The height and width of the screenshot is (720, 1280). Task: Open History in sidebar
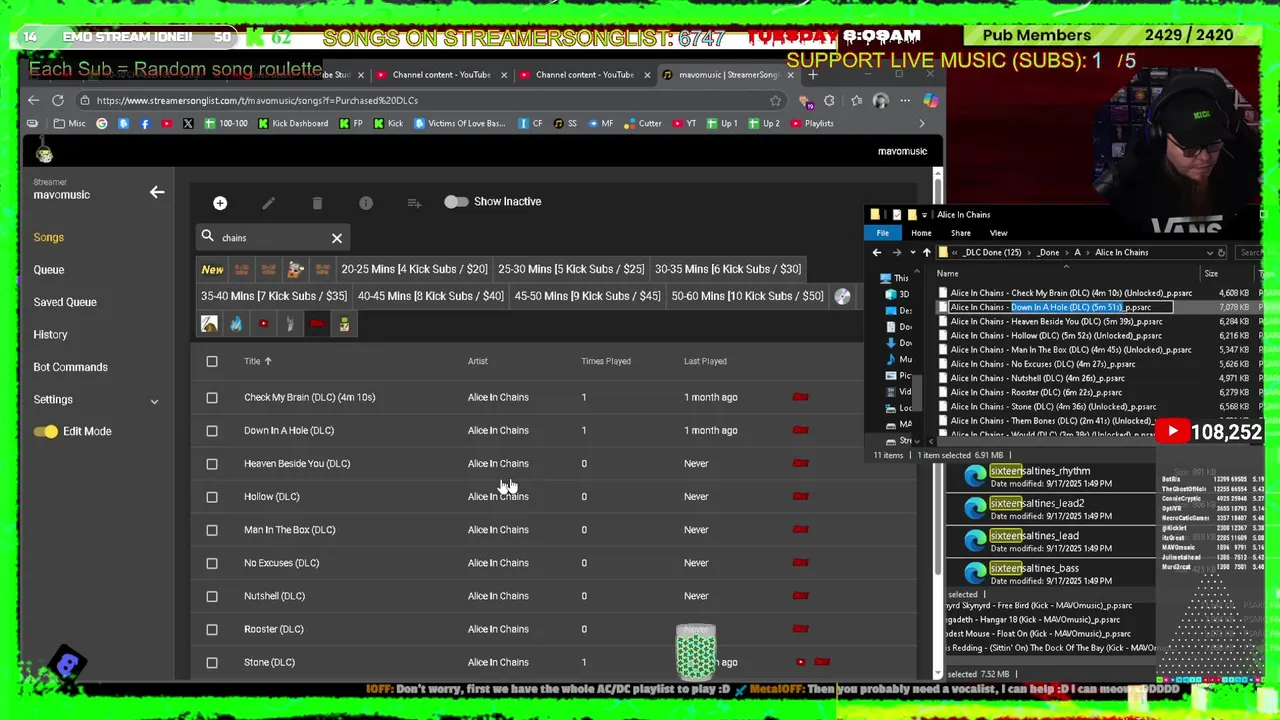[50, 334]
